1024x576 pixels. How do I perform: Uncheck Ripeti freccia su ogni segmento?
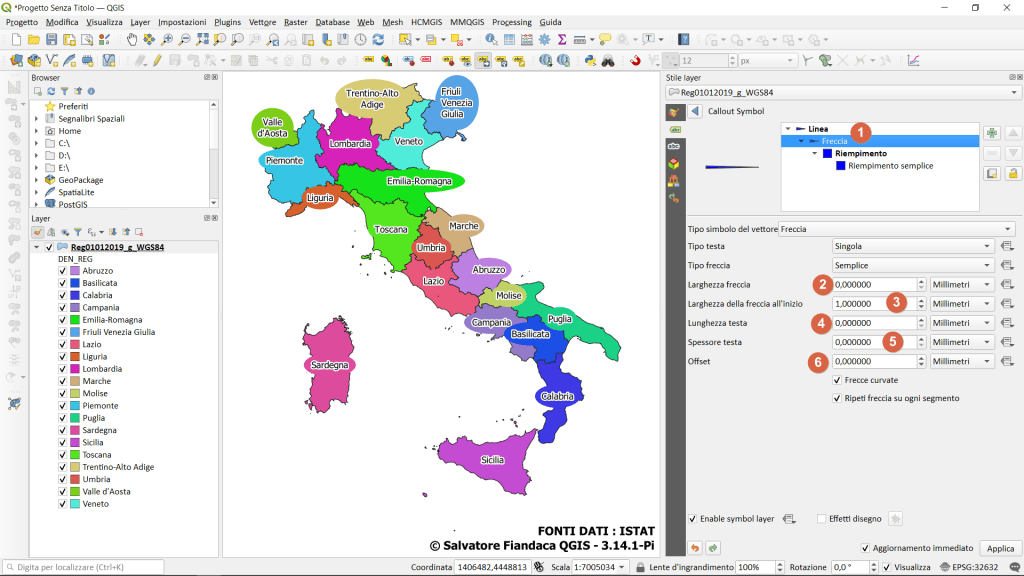[x=837, y=398]
